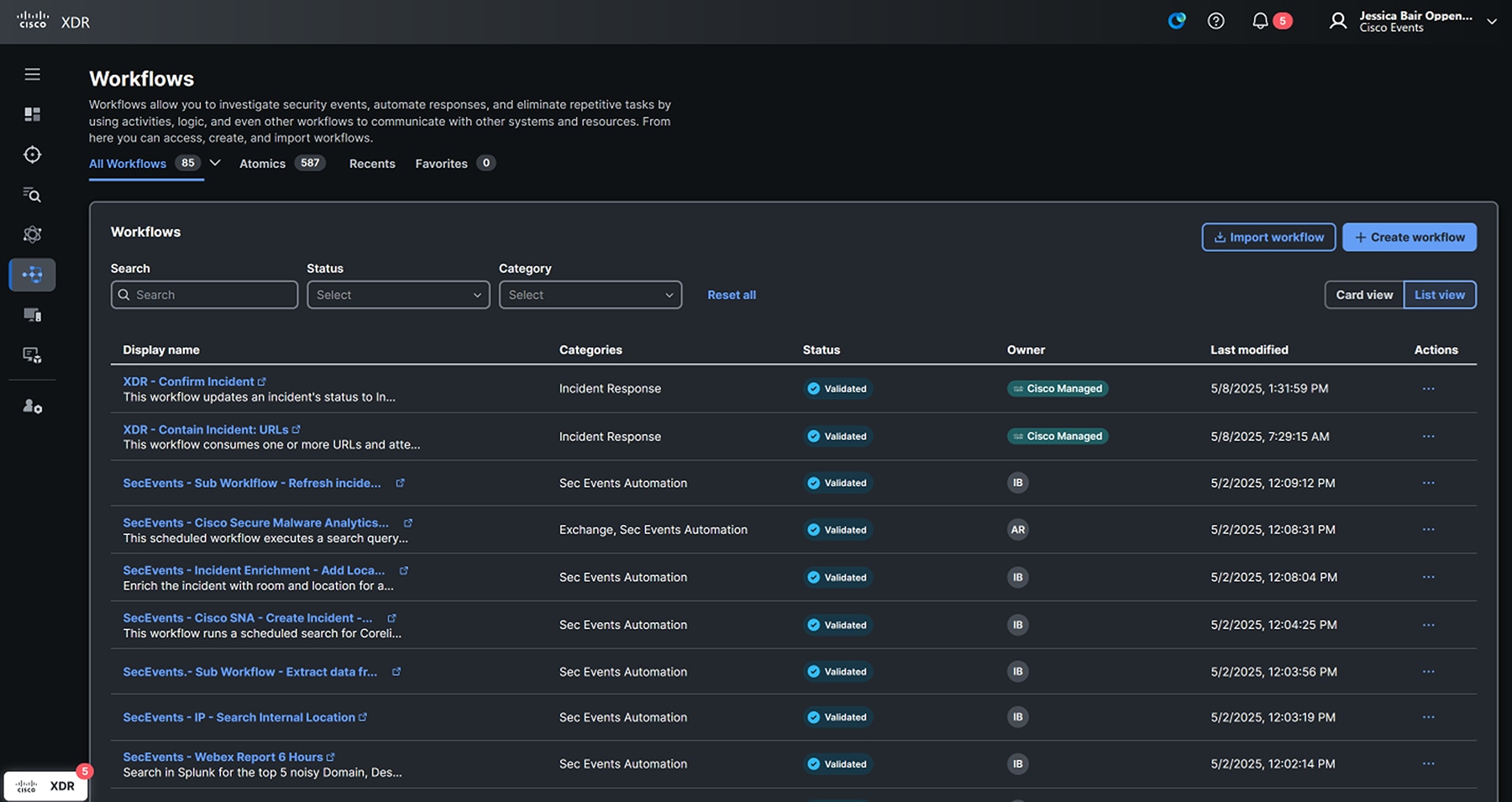
Task: Select the automation workflows icon in sidebar
Action: click(x=32, y=275)
